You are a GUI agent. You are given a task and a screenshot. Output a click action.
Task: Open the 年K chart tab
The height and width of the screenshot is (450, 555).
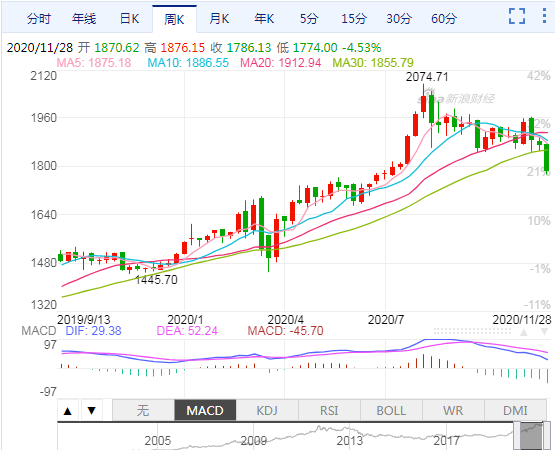coord(264,19)
